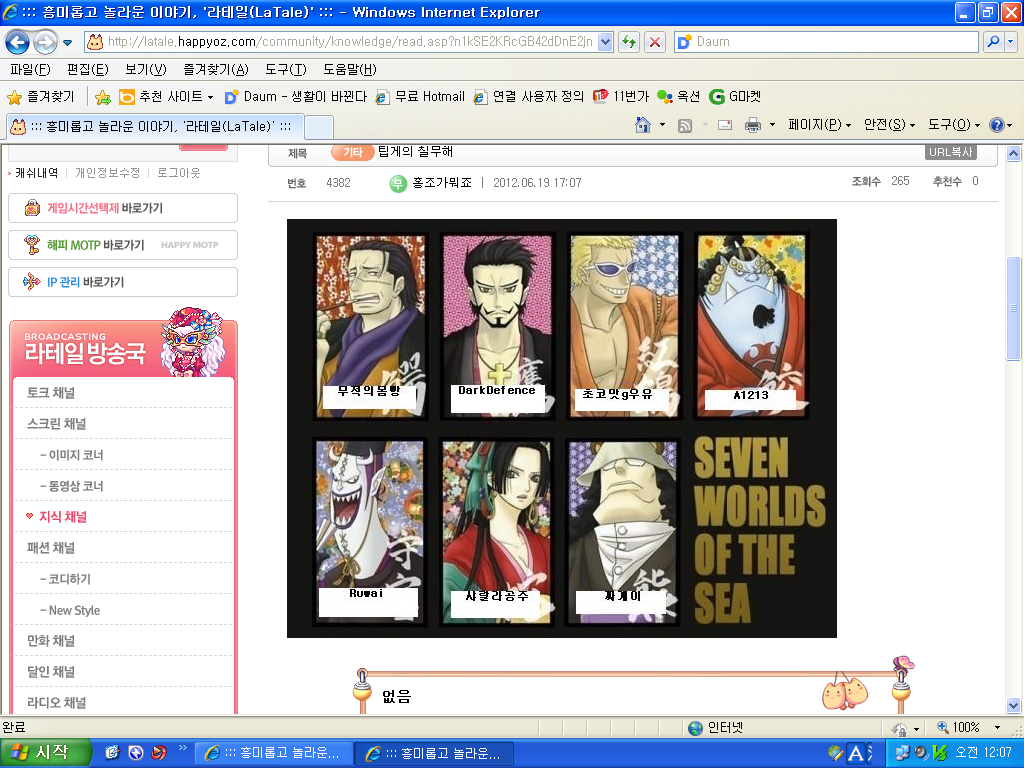Refresh the page with the green arrows icon
Image resolution: width=1024 pixels, height=768 pixels.
[x=629, y=42]
